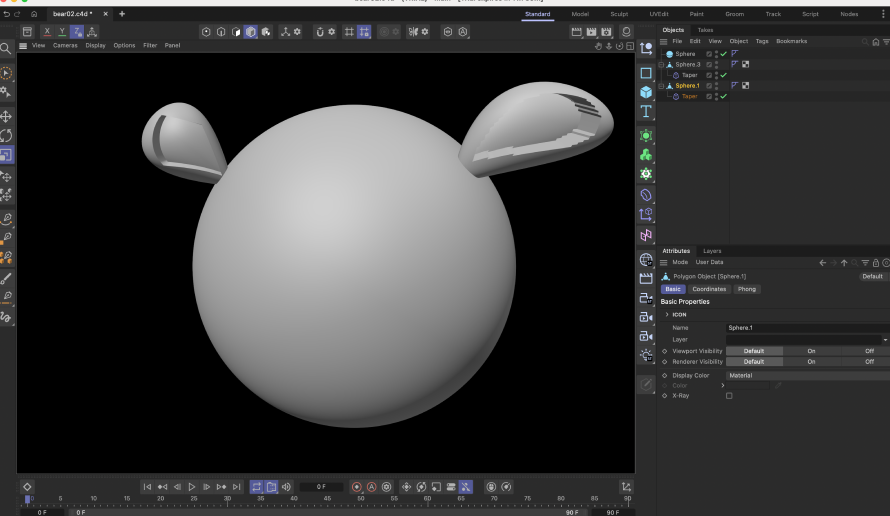
Task: Toggle the Sphere object's layer checkbox
Action: click(x=709, y=54)
